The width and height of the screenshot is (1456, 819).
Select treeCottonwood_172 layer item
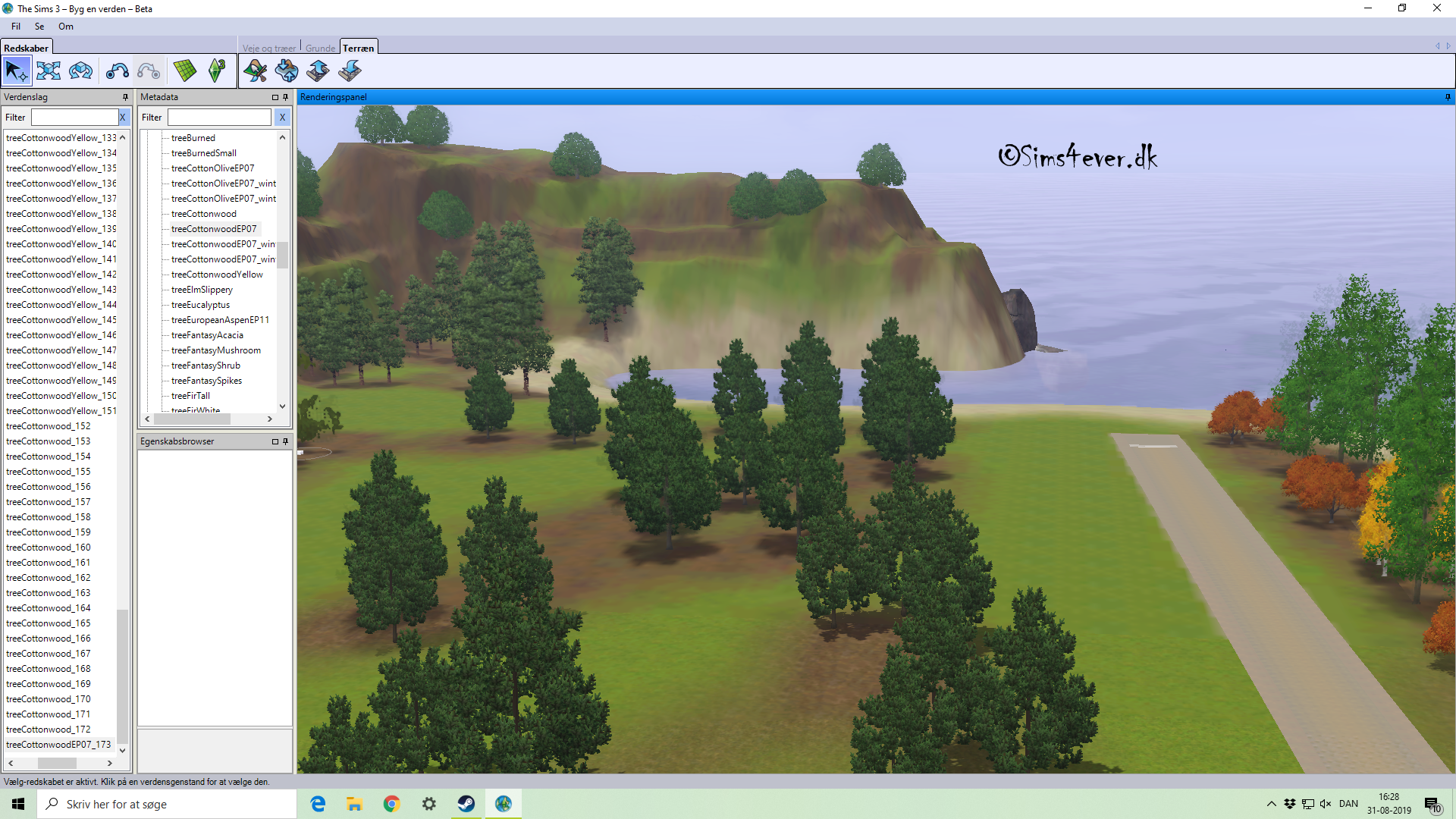click(x=49, y=730)
